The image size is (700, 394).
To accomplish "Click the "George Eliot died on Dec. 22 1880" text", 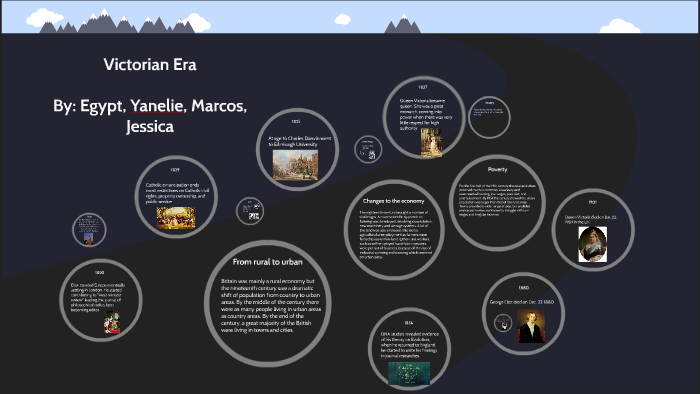I will (x=521, y=302).
